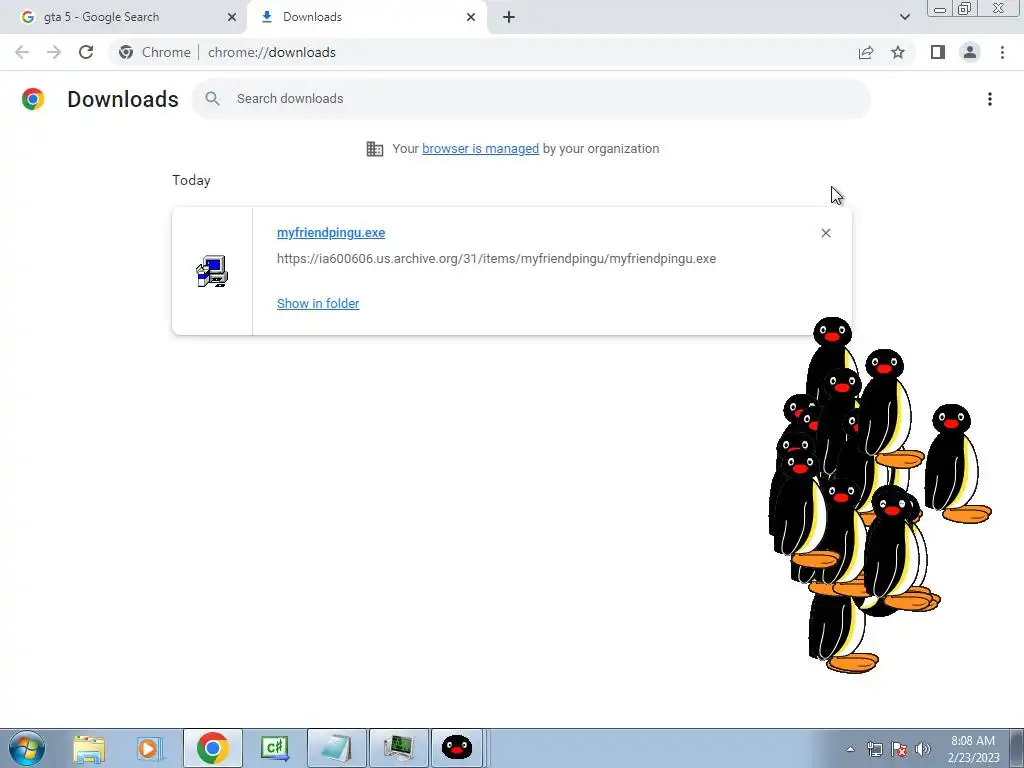The width and height of the screenshot is (1024, 768).
Task: Remove myfriendpingu.exe from list
Action: tap(826, 233)
